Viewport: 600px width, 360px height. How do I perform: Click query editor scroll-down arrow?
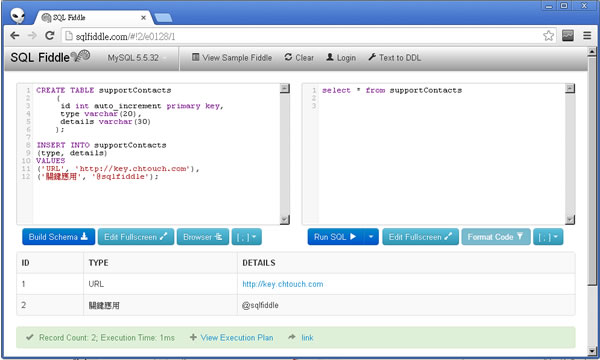click(570, 220)
